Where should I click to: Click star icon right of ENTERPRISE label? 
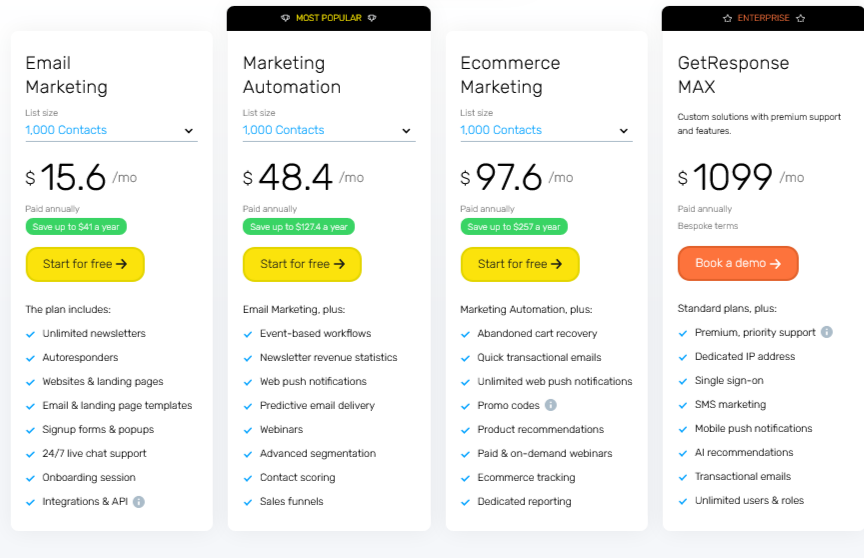[801, 18]
